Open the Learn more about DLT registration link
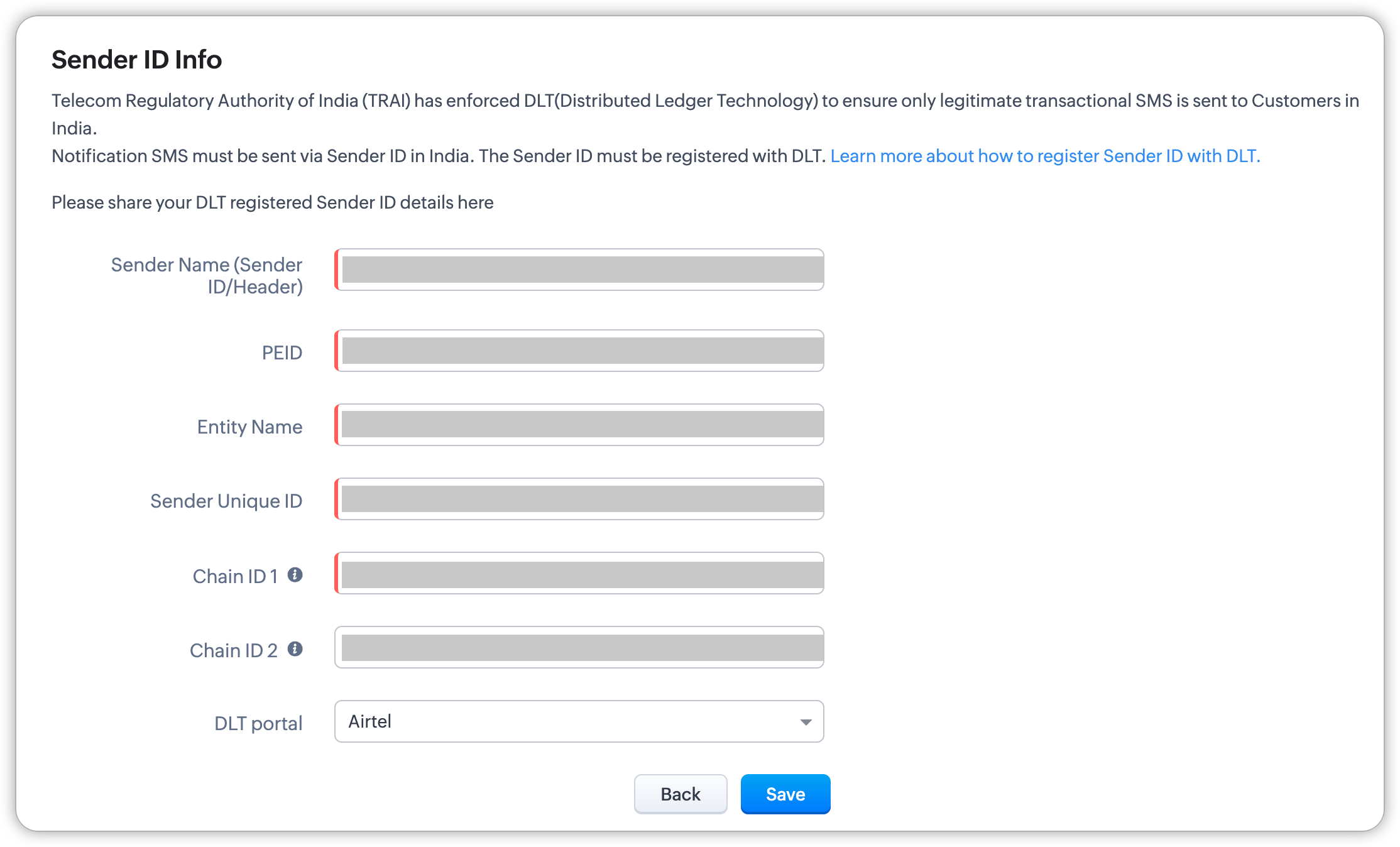Image resolution: width=1400 pixels, height=847 pixels. click(1045, 156)
